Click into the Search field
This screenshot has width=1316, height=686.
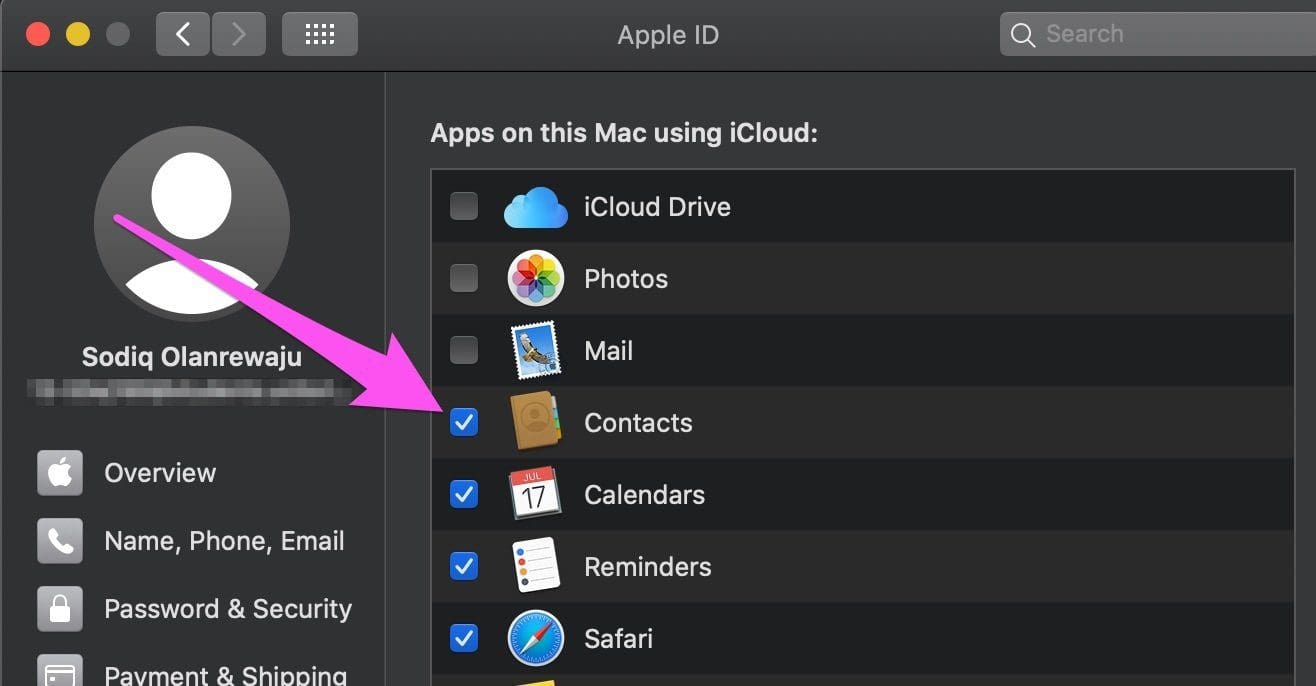click(x=1158, y=35)
